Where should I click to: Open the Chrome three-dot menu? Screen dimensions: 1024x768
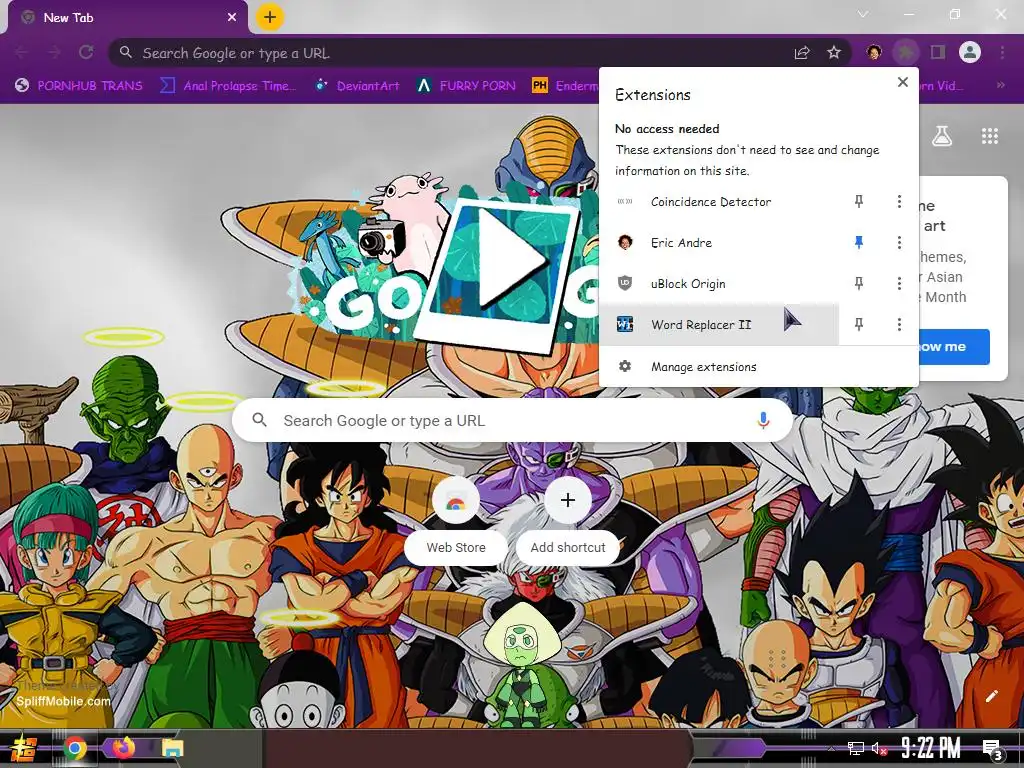tap(1002, 52)
